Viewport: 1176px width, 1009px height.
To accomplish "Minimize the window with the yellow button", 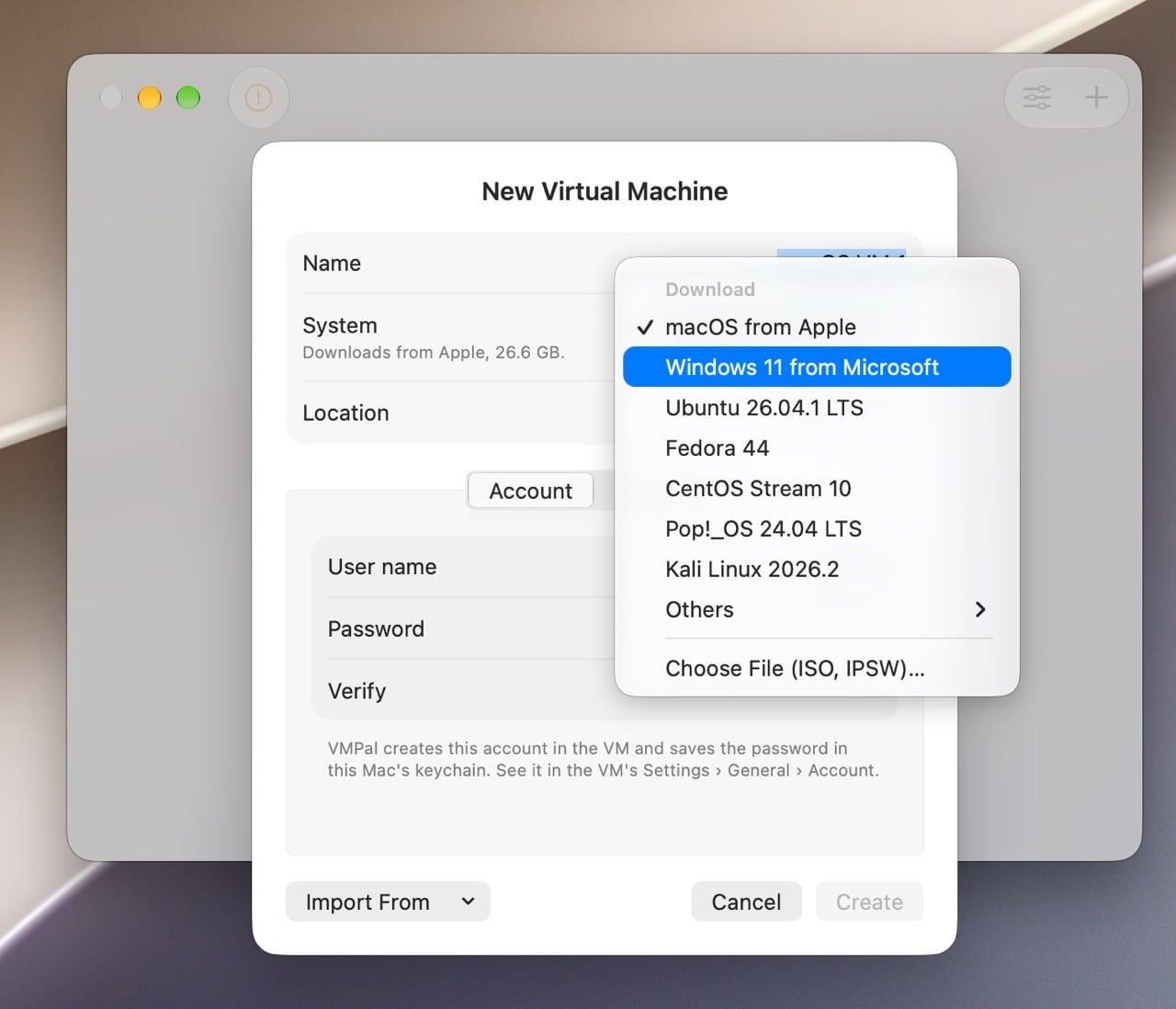I will pyautogui.click(x=149, y=97).
